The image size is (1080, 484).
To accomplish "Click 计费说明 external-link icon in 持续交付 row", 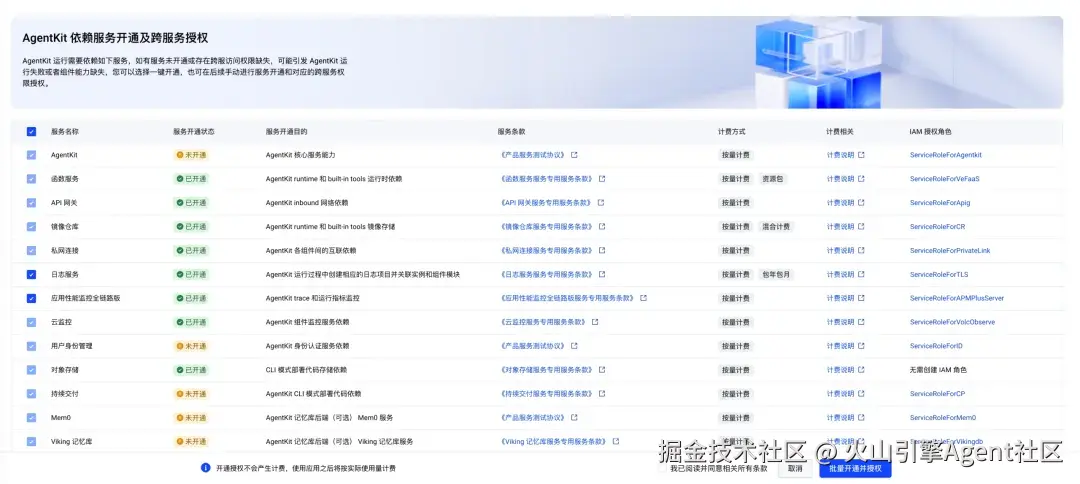I will [x=861, y=394].
